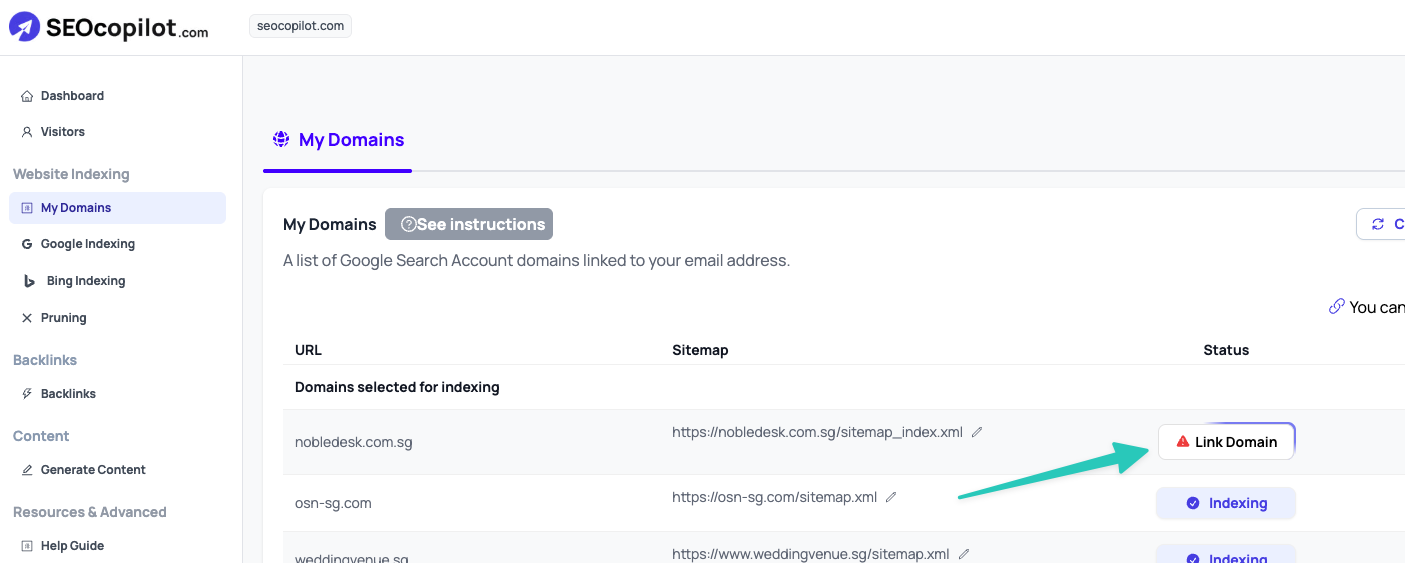Open Help Guide from the sidebar
Image resolution: width=1405 pixels, height=563 pixels.
(72, 546)
